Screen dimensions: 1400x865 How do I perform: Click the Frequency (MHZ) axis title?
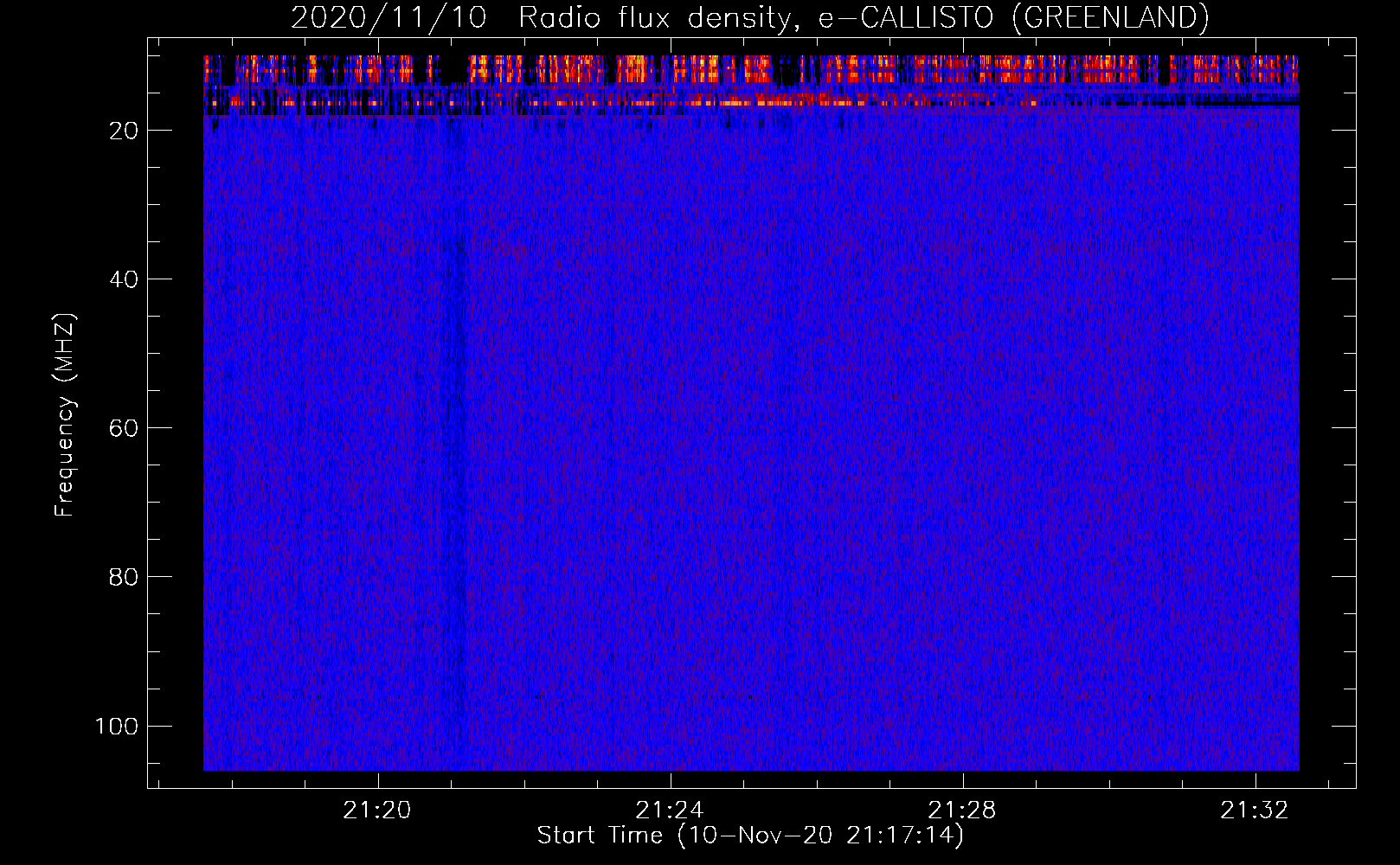pyautogui.click(x=65, y=414)
